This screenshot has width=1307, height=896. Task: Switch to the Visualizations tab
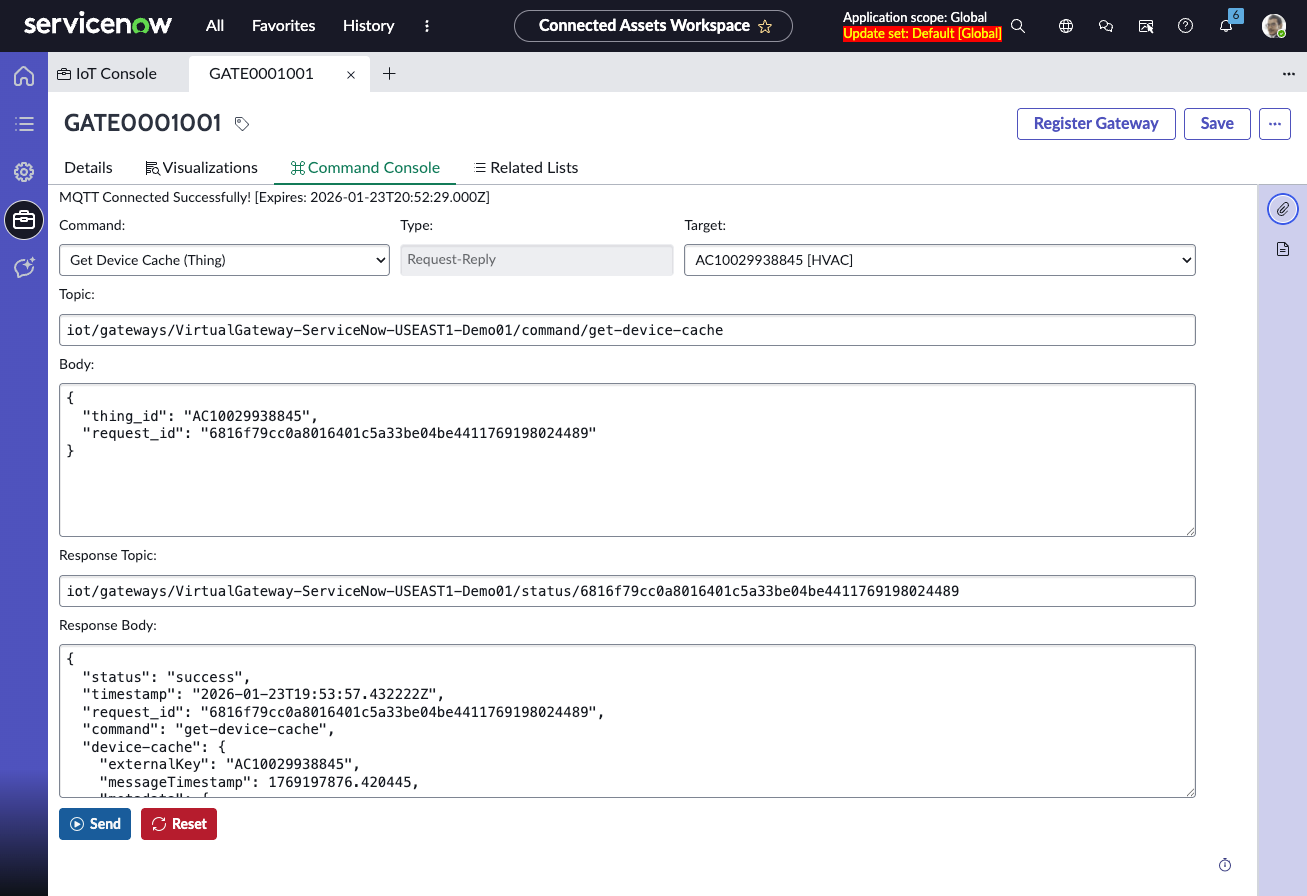(202, 168)
